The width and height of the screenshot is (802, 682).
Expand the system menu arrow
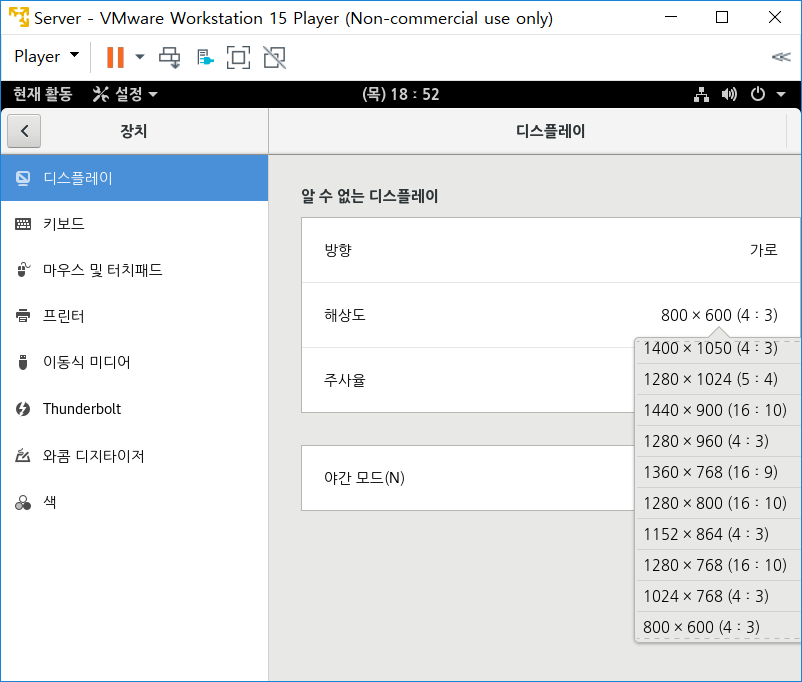(781, 94)
